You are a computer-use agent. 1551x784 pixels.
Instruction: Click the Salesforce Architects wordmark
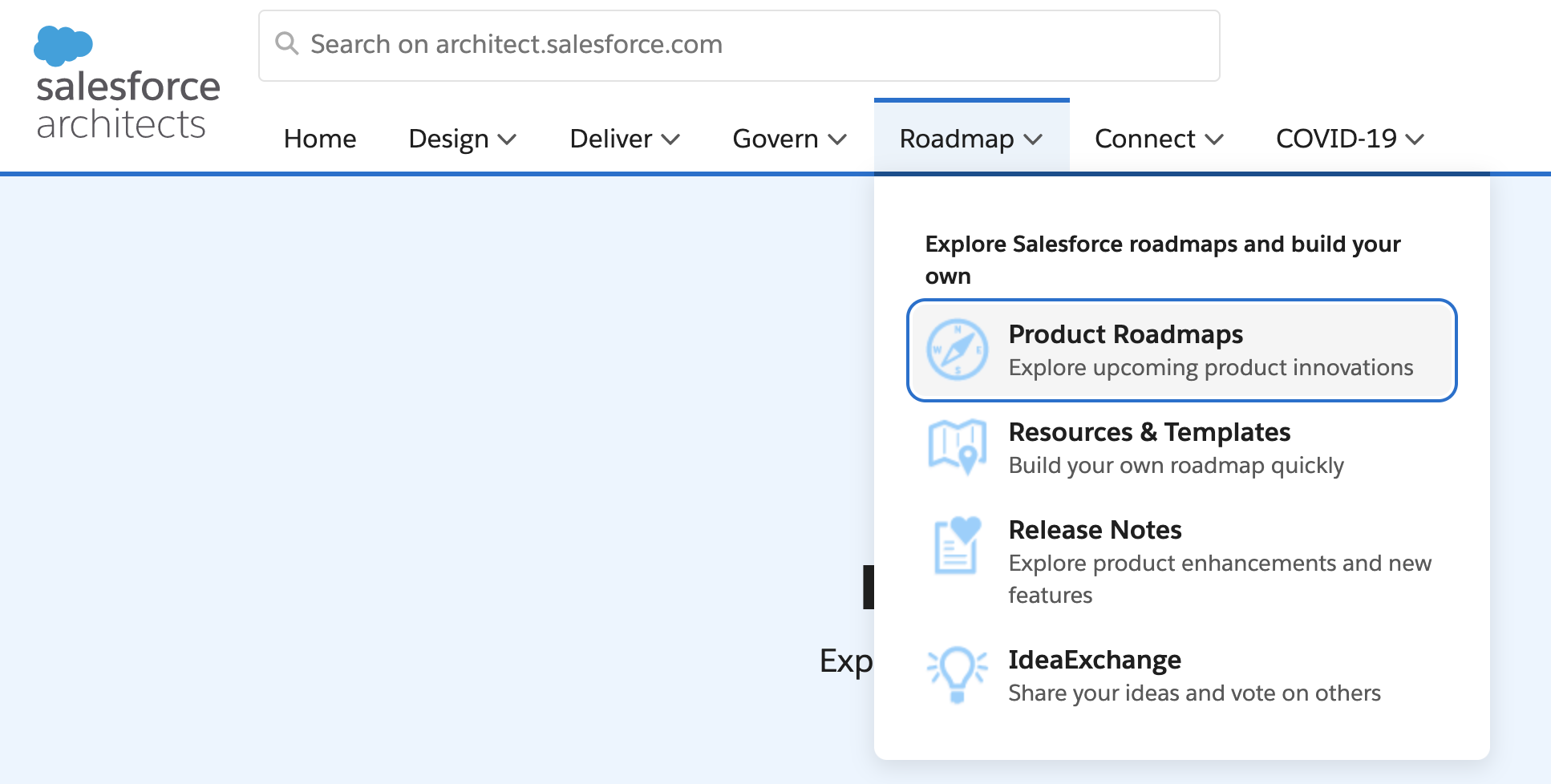tap(128, 104)
